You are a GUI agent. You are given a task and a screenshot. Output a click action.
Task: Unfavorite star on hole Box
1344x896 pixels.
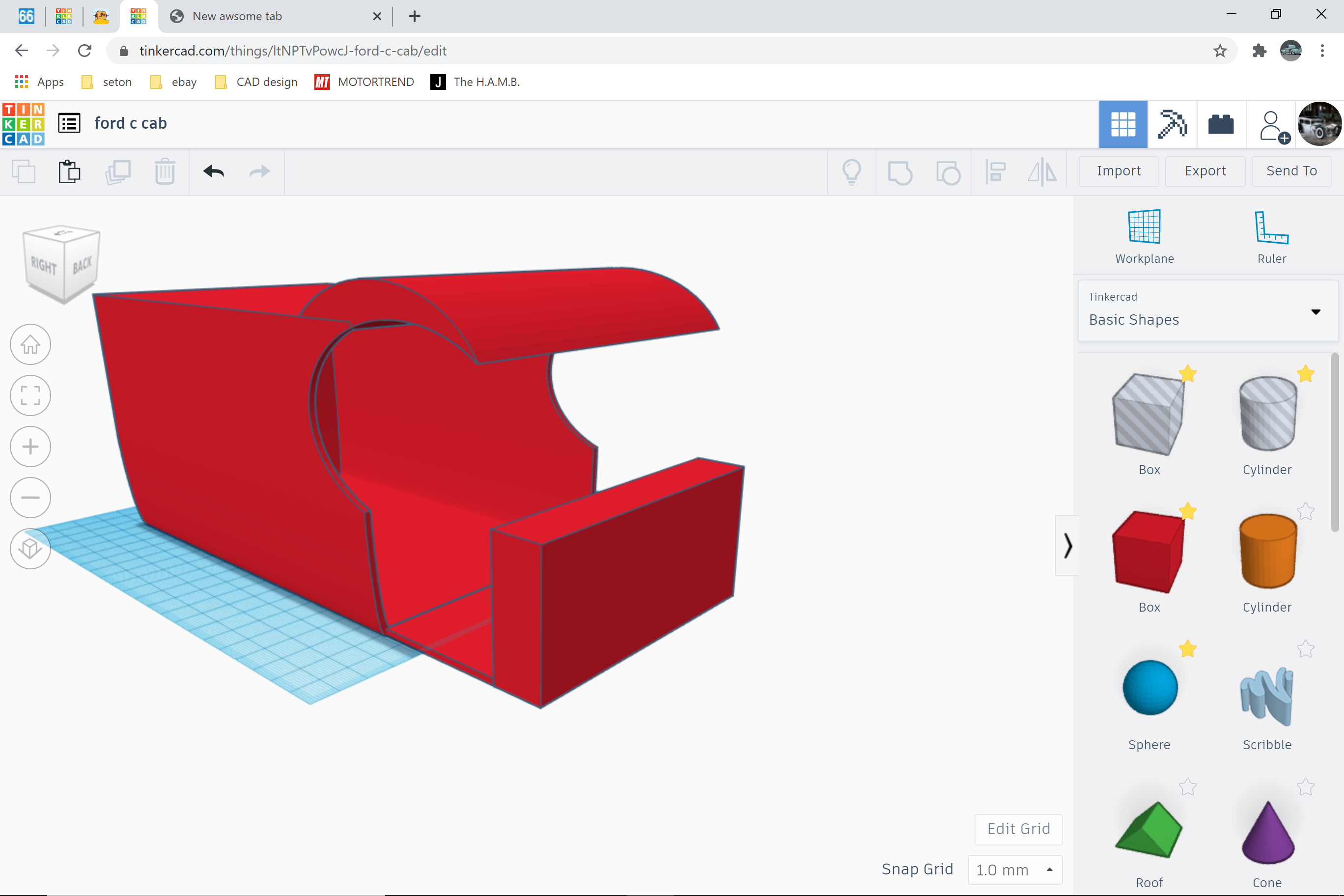coord(1187,374)
